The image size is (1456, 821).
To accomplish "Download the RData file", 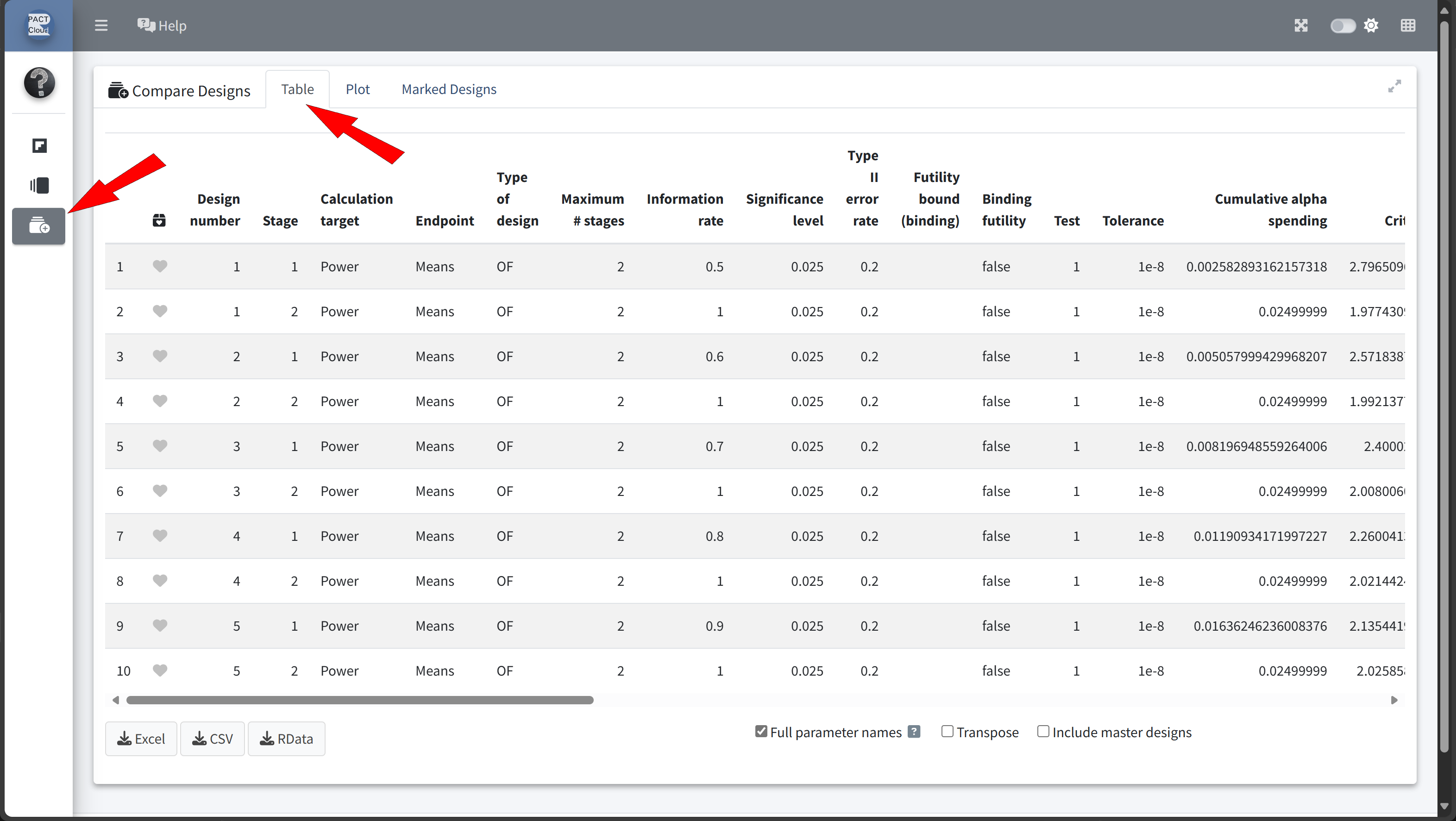I will click(x=286, y=739).
